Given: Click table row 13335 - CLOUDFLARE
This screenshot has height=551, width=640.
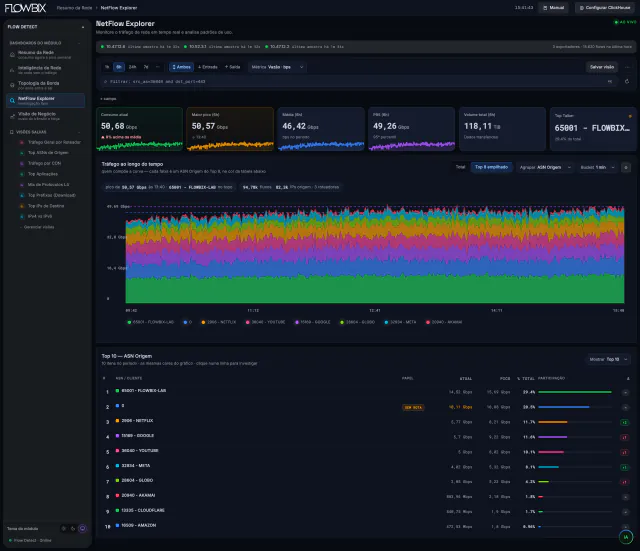Looking at the screenshot, I should tap(366, 511).
